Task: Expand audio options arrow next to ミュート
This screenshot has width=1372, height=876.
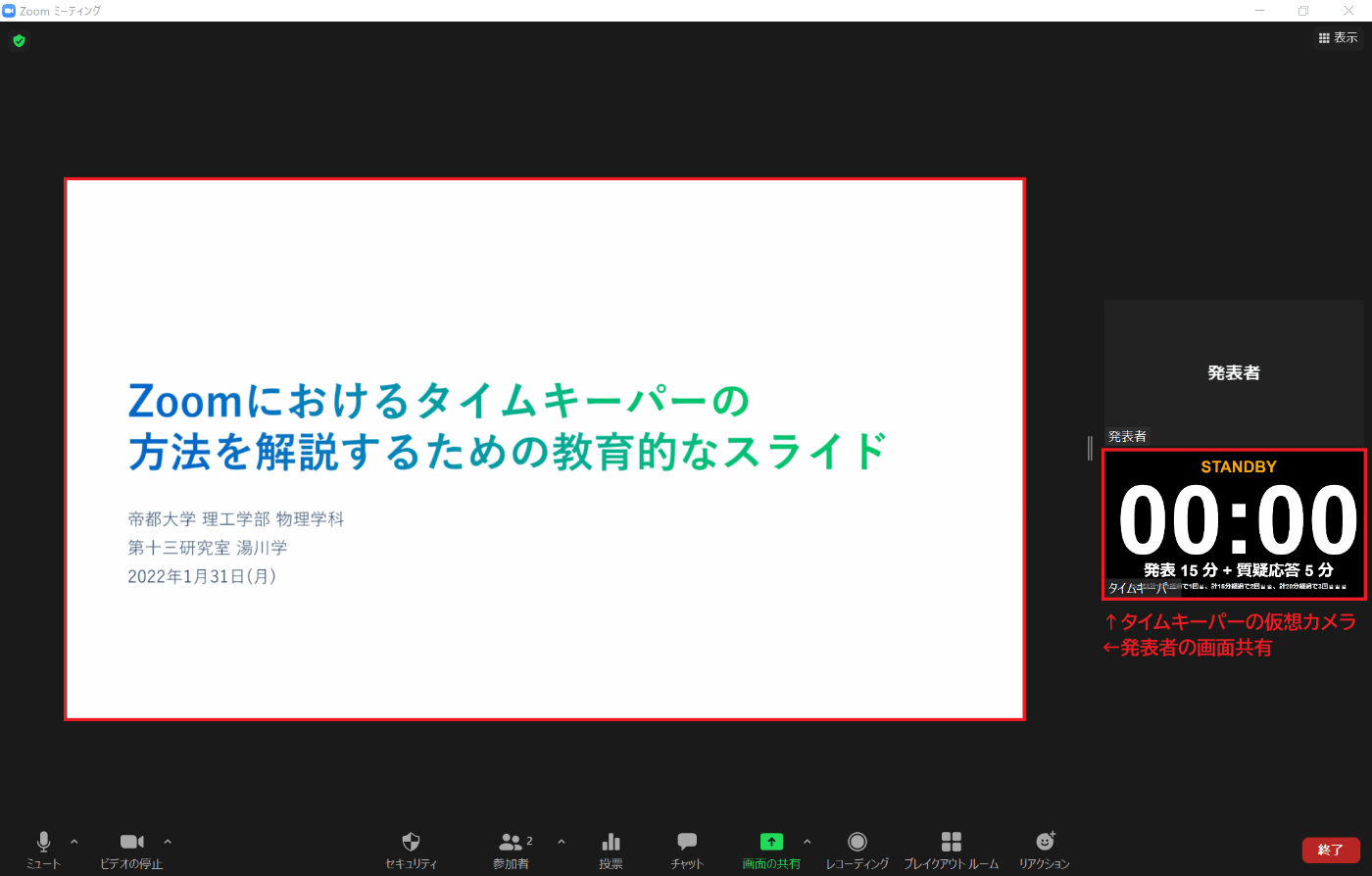Action: pos(74,842)
